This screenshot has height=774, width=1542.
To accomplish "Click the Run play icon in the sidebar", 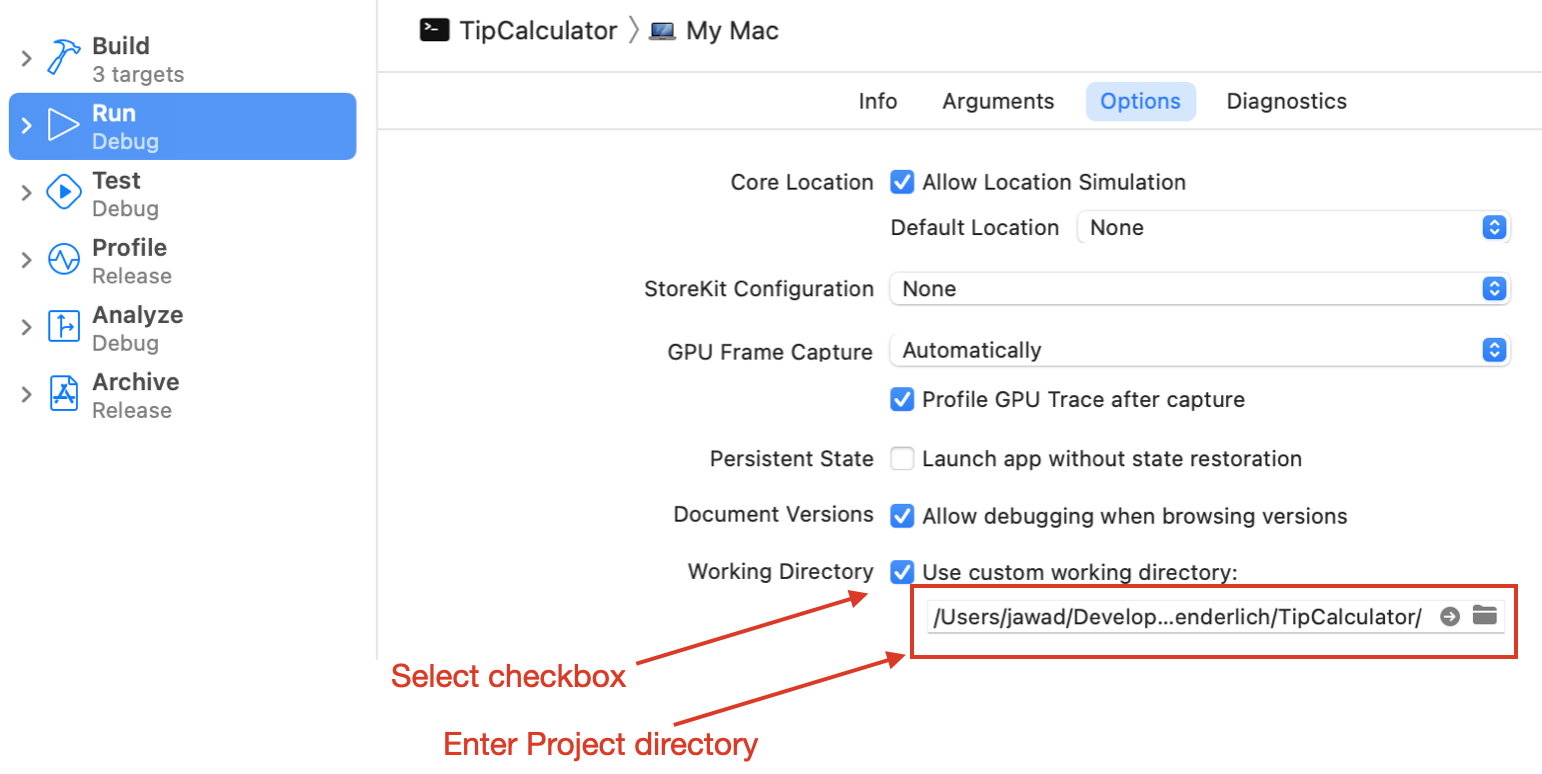I will [x=63, y=125].
